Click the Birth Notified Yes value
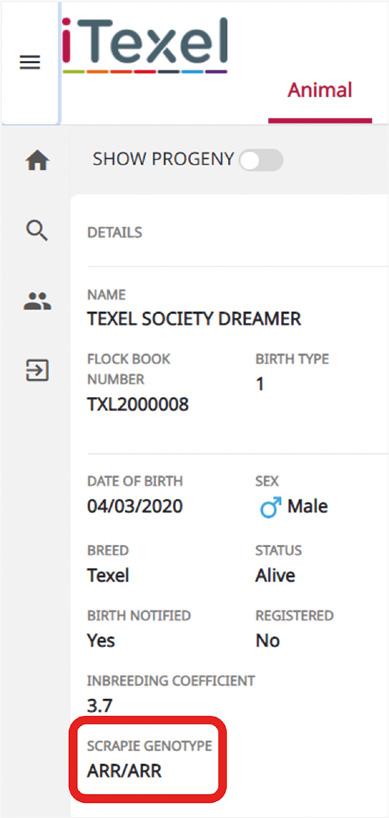Image resolution: width=389 pixels, height=818 pixels. point(101,641)
